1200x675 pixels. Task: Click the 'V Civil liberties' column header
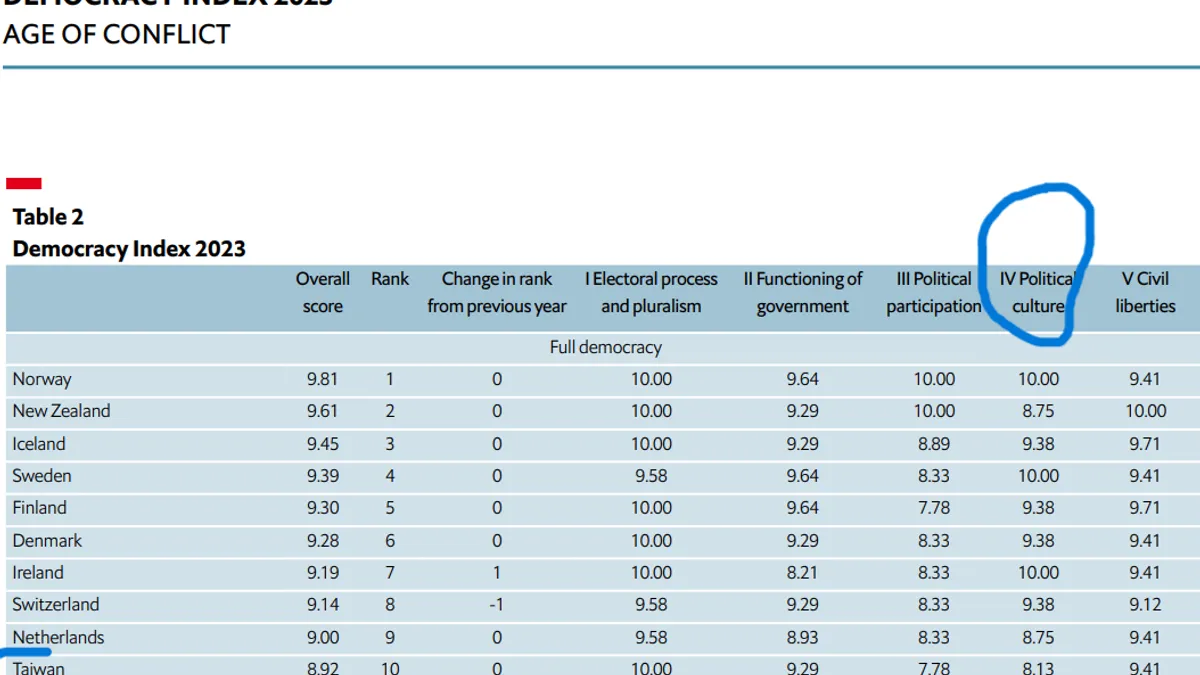coord(1145,292)
